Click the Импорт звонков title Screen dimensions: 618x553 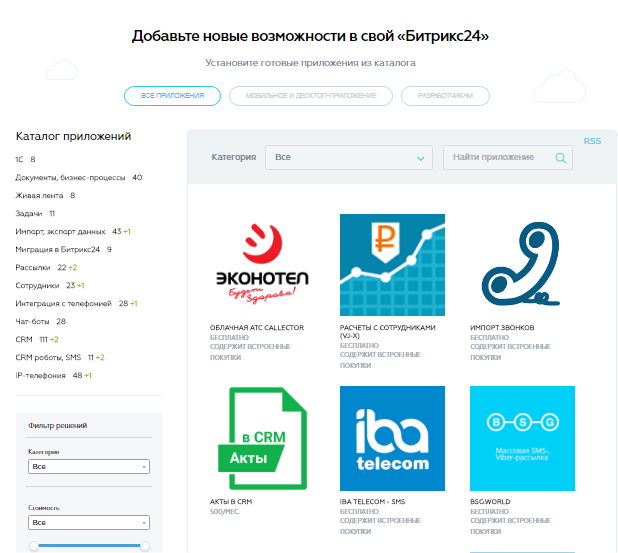point(502,328)
